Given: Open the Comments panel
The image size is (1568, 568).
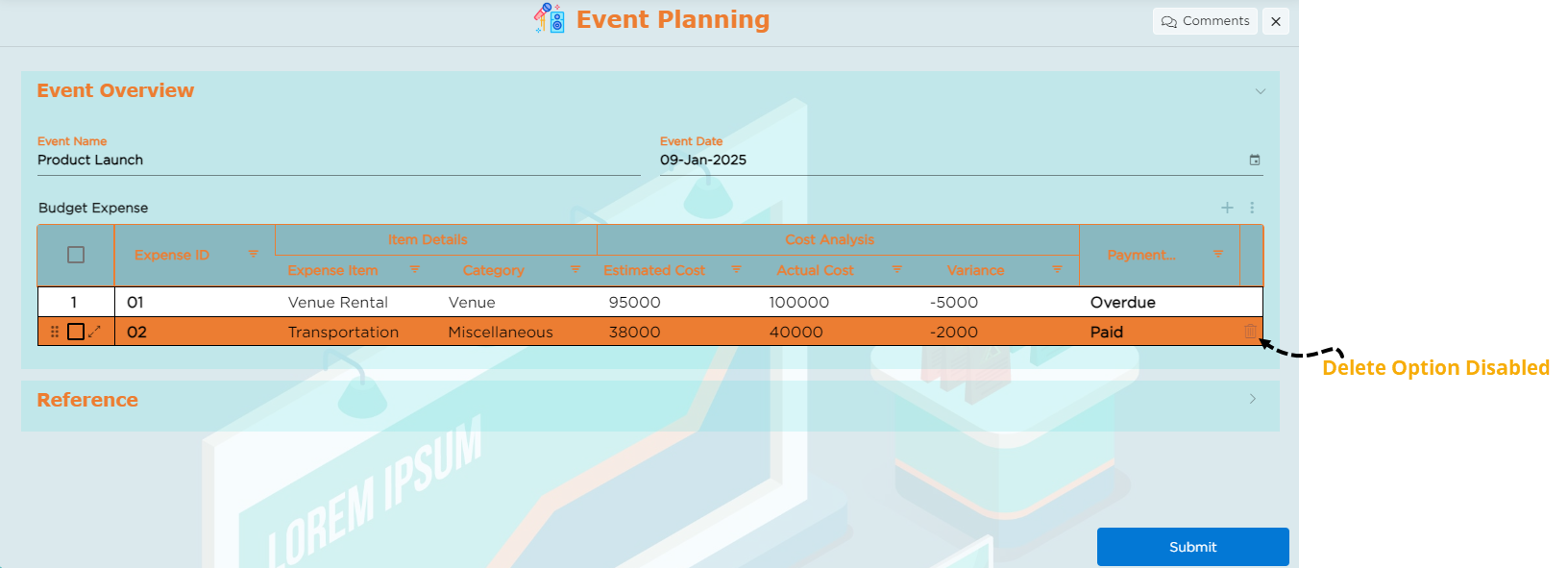Looking at the screenshot, I should 1205,21.
